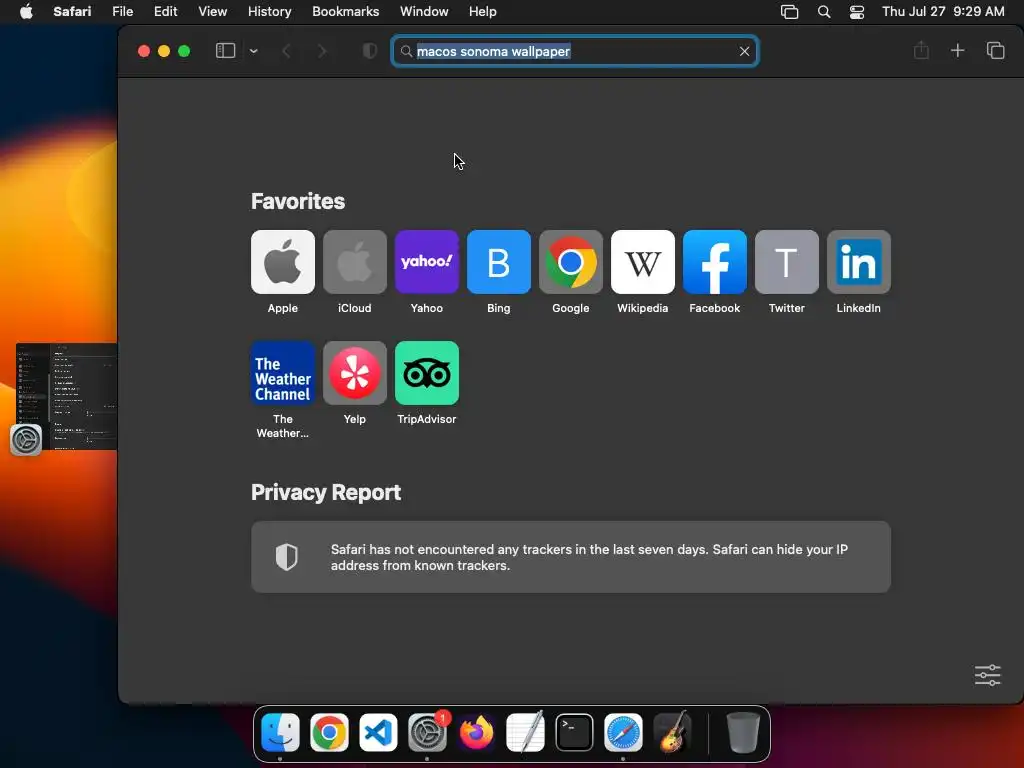
Task: Click Safari compass icon in the Dock
Action: point(623,732)
